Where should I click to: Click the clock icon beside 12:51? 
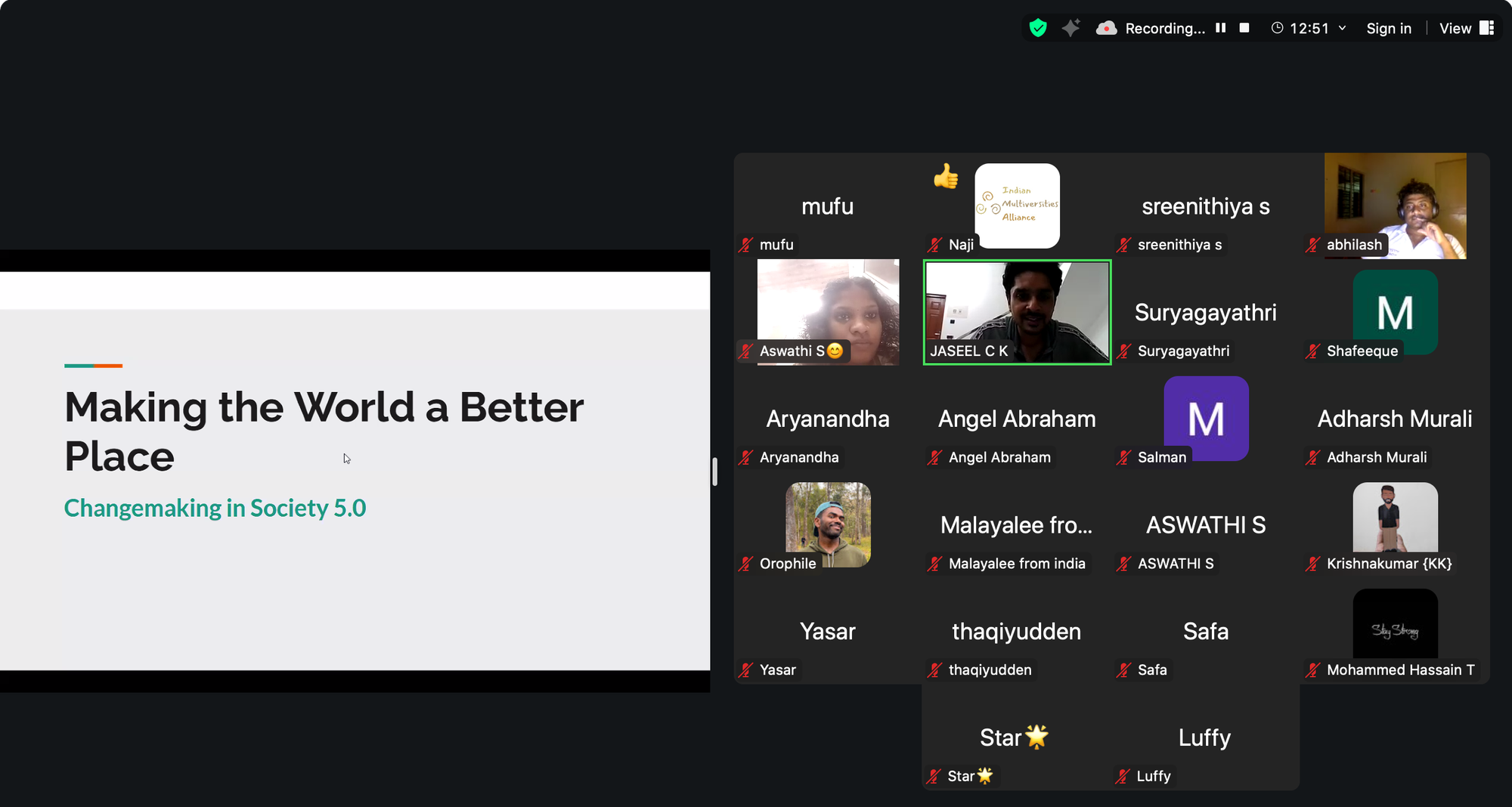point(1277,28)
